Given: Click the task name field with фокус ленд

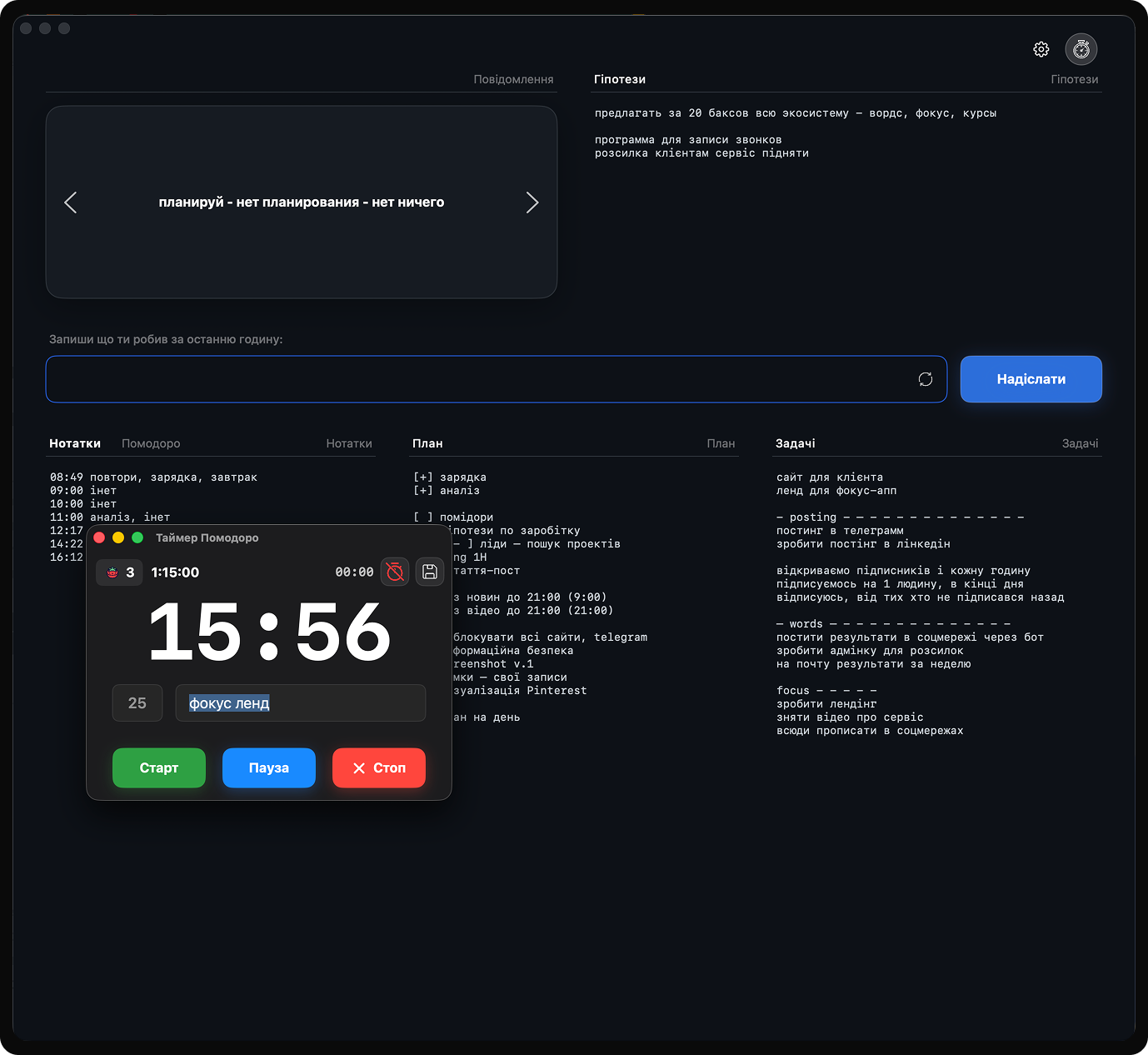Looking at the screenshot, I should click(x=300, y=703).
